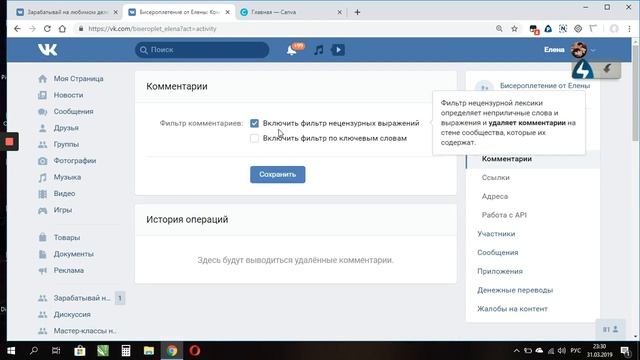Select Комментарии in settings menu
The width and height of the screenshot is (640, 360).
[507, 159]
